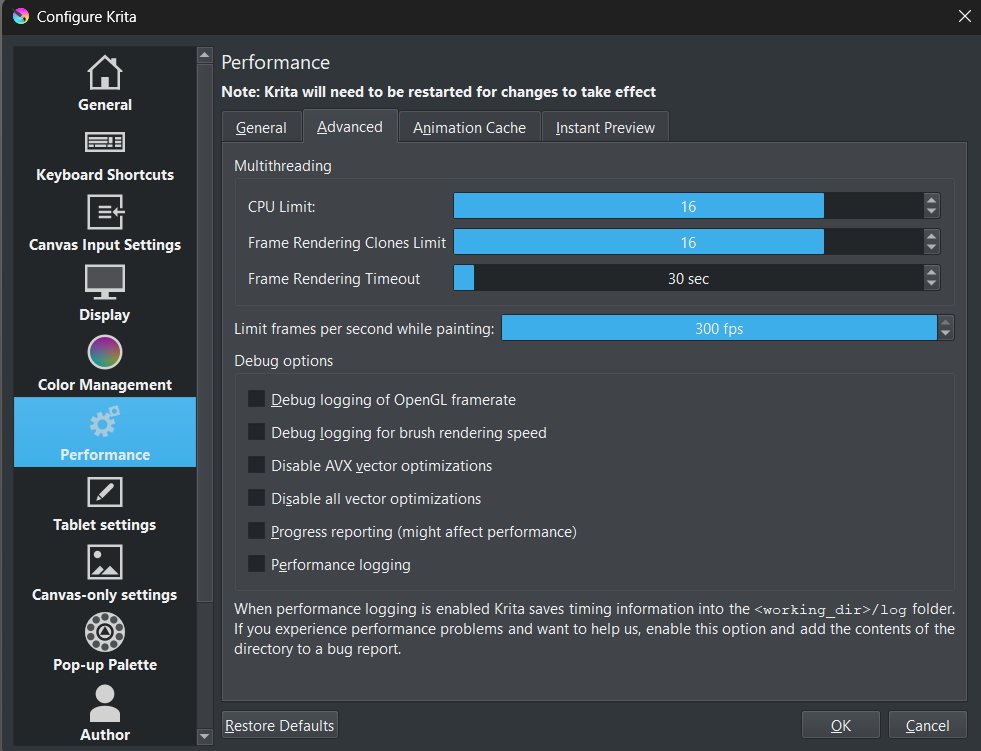
Task: Raise Frame Rendering Clones Limit value
Action: (932, 236)
